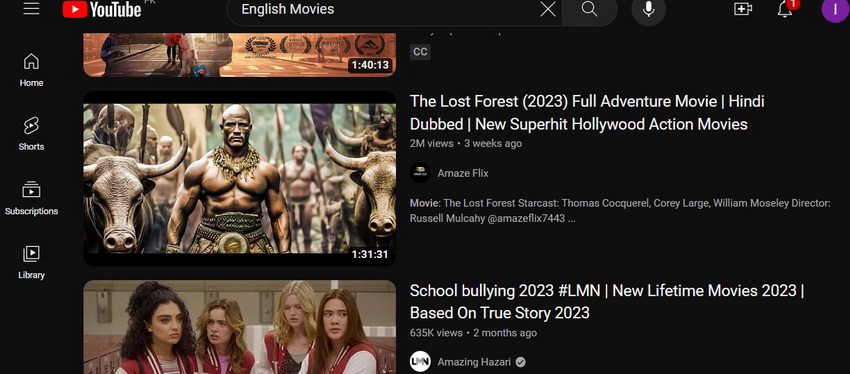Click the 1:31:31 duration badge
The height and width of the screenshot is (374, 850).
(370, 254)
